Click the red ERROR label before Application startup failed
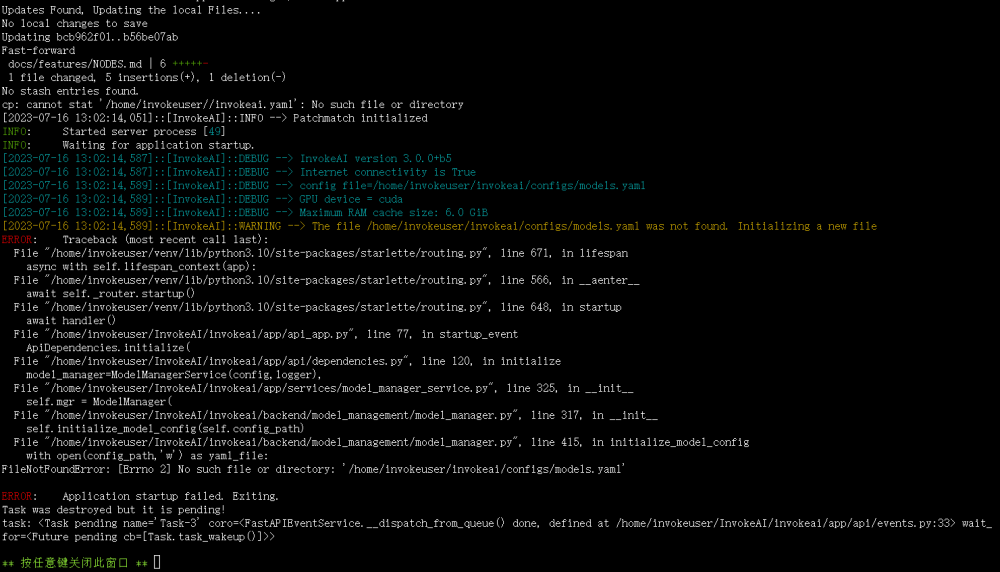 click(x=17, y=496)
